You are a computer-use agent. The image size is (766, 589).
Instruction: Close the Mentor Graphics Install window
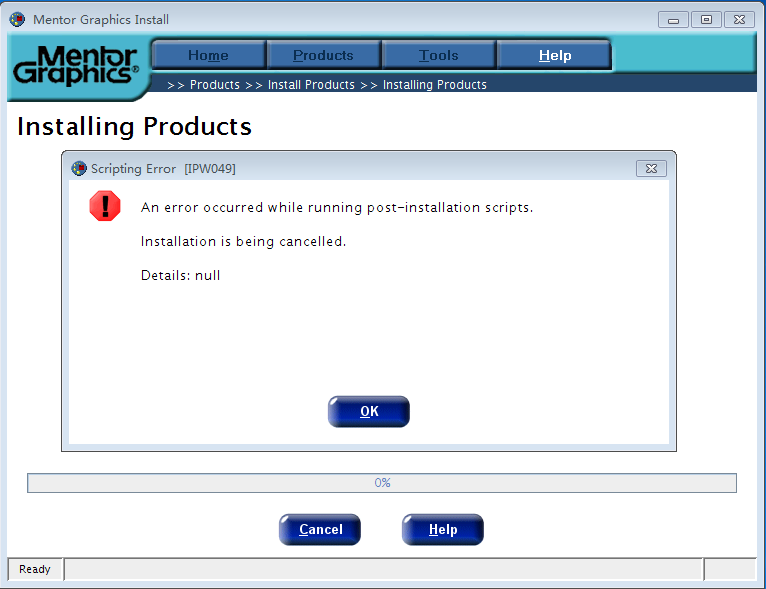click(740, 20)
